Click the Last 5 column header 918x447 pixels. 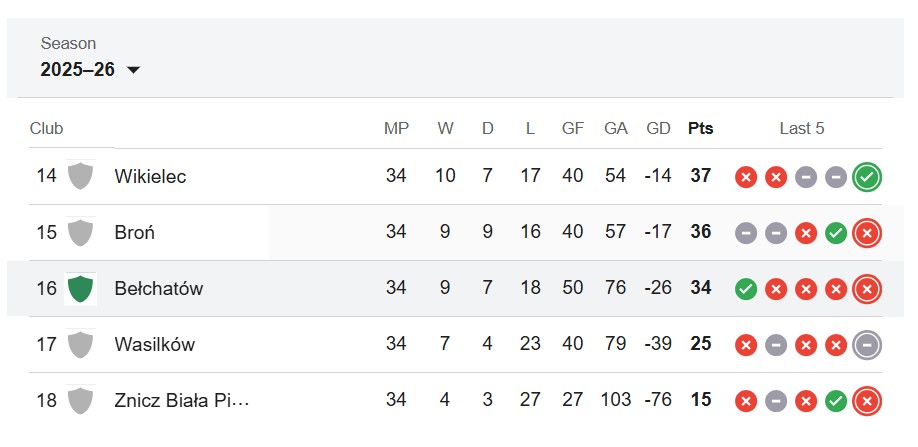(802, 129)
